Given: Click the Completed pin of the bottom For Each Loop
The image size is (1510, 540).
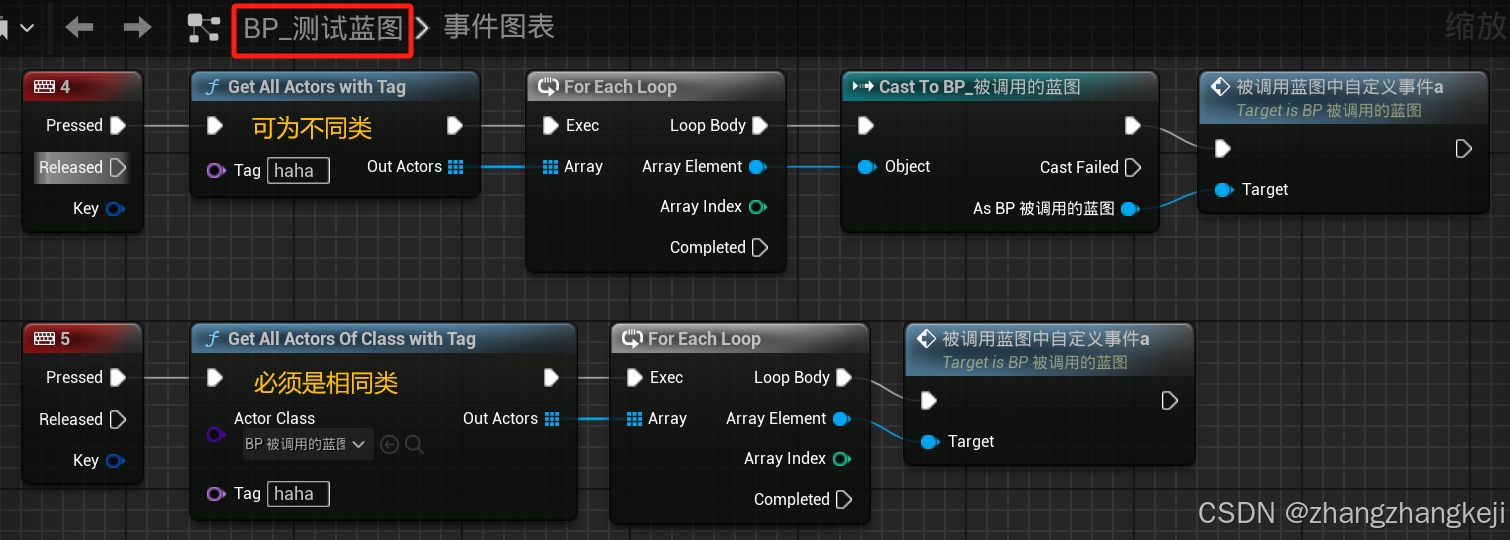Looking at the screenshot, I should click(844, 499).
